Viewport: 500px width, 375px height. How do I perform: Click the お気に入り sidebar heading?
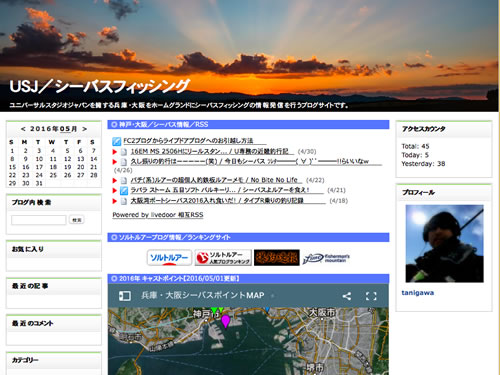(x=28, y=249)
